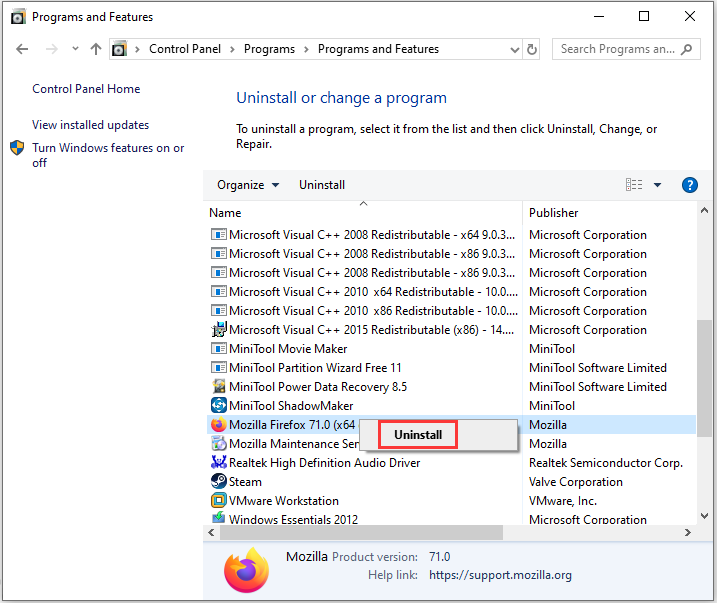This screenshot has height=603, width=717.
Task: Click MiniTool Movie Maker icon
Action: coord(219,348)
